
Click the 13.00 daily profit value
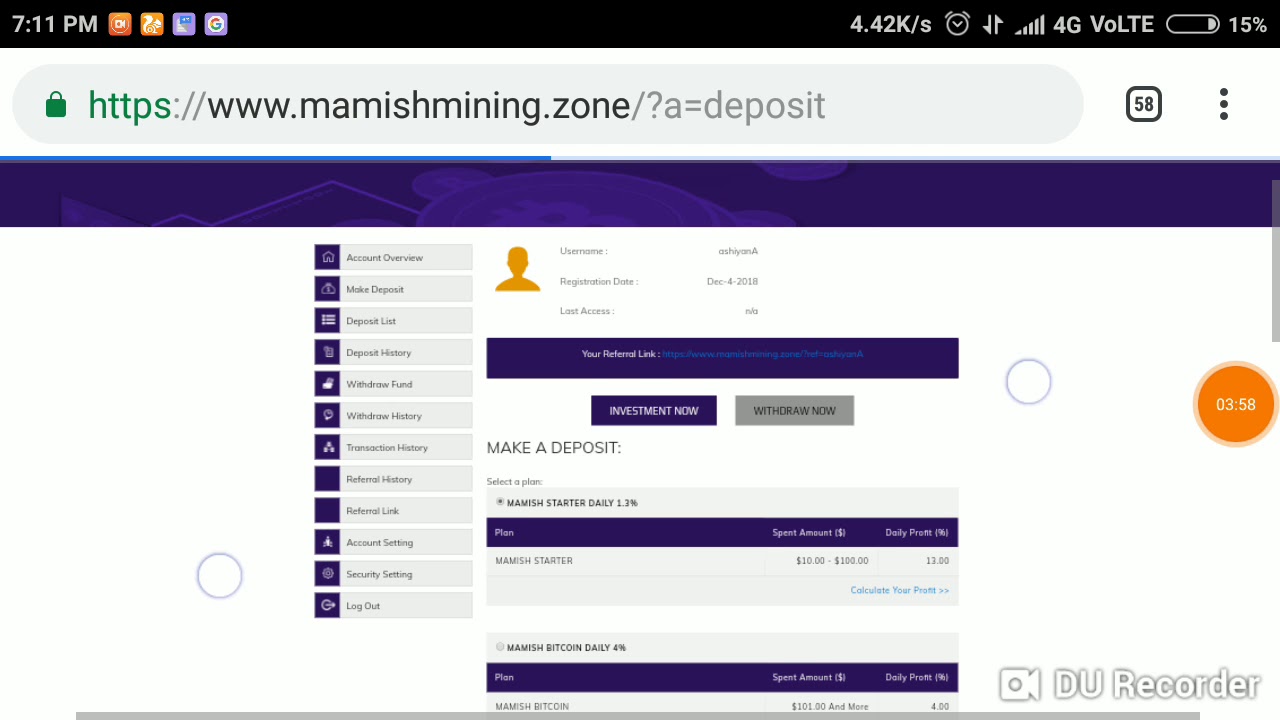point(938,561)
